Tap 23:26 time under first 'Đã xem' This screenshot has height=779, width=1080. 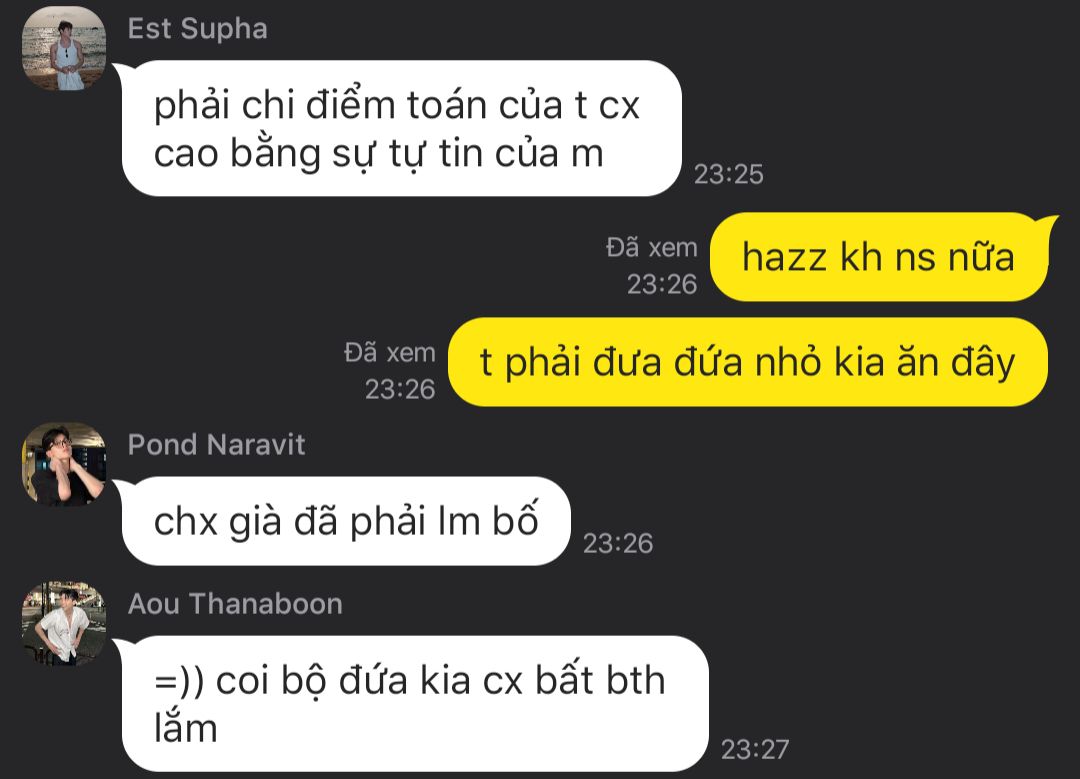662,284
